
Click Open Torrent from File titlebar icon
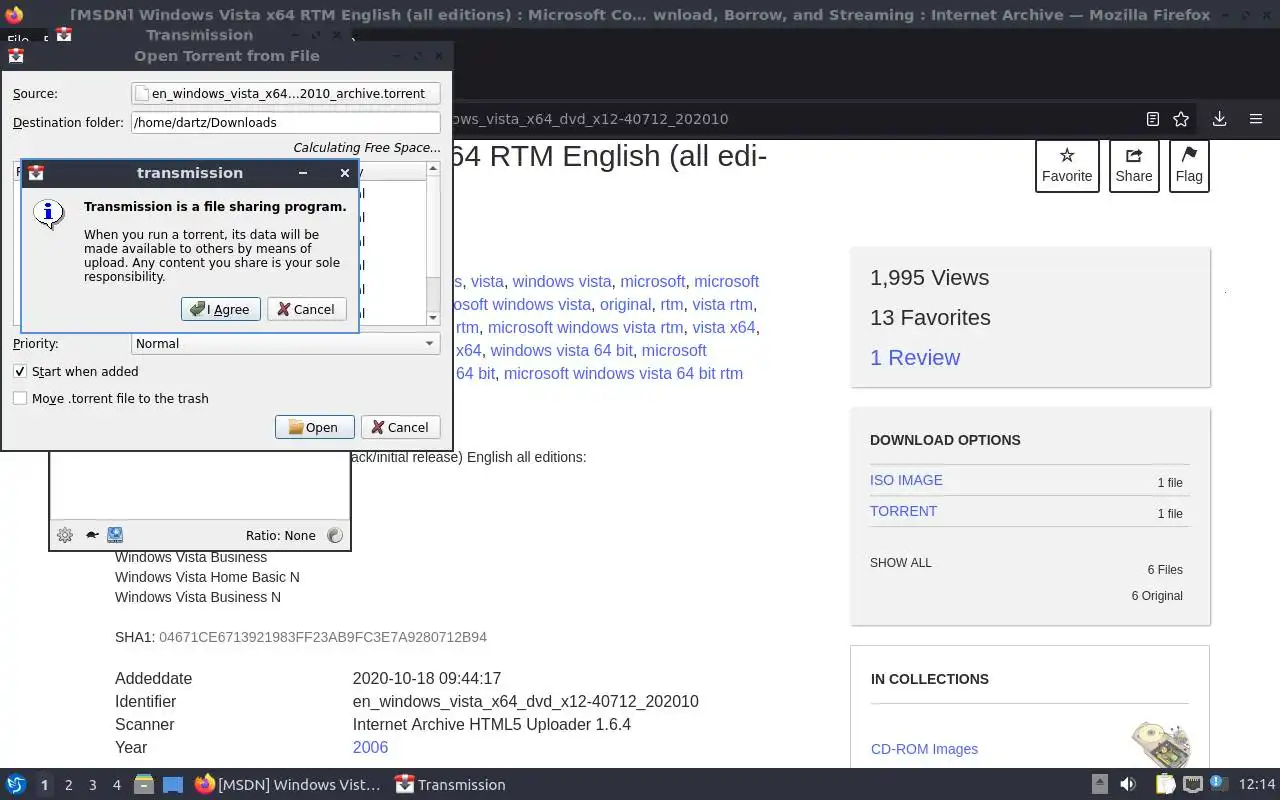click(15, 56)
